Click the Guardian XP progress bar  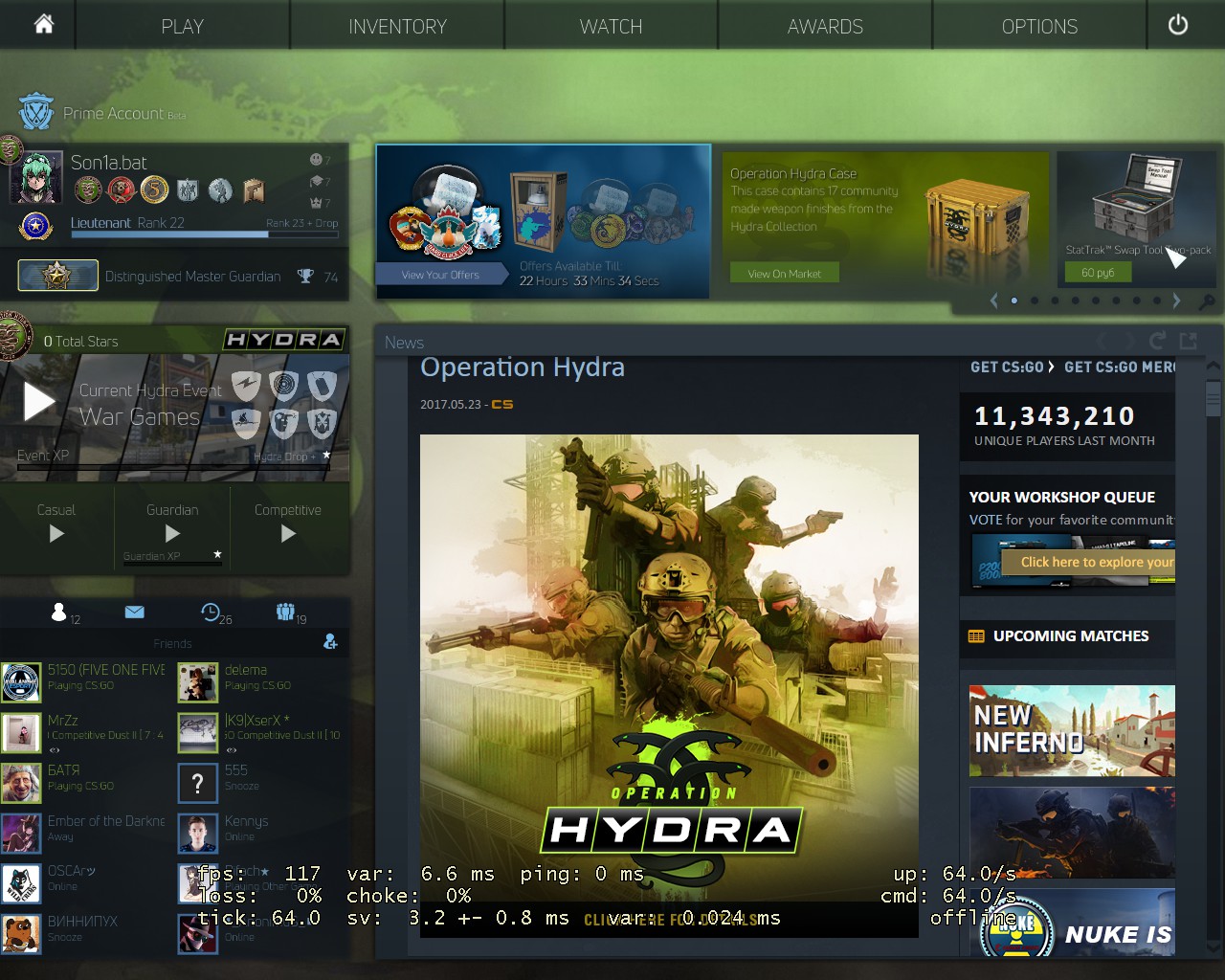pyautogui.click(x=172, y=564)
